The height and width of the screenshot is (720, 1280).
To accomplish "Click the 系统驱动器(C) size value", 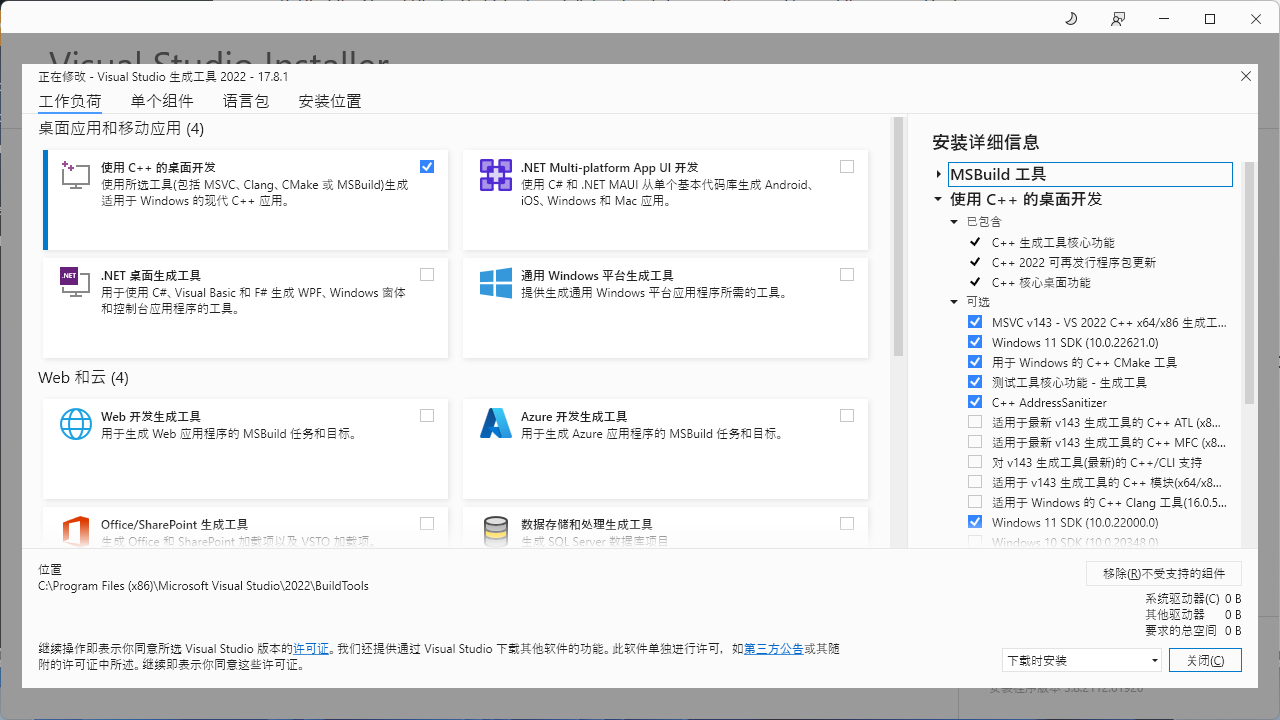I will [1233, 599].
